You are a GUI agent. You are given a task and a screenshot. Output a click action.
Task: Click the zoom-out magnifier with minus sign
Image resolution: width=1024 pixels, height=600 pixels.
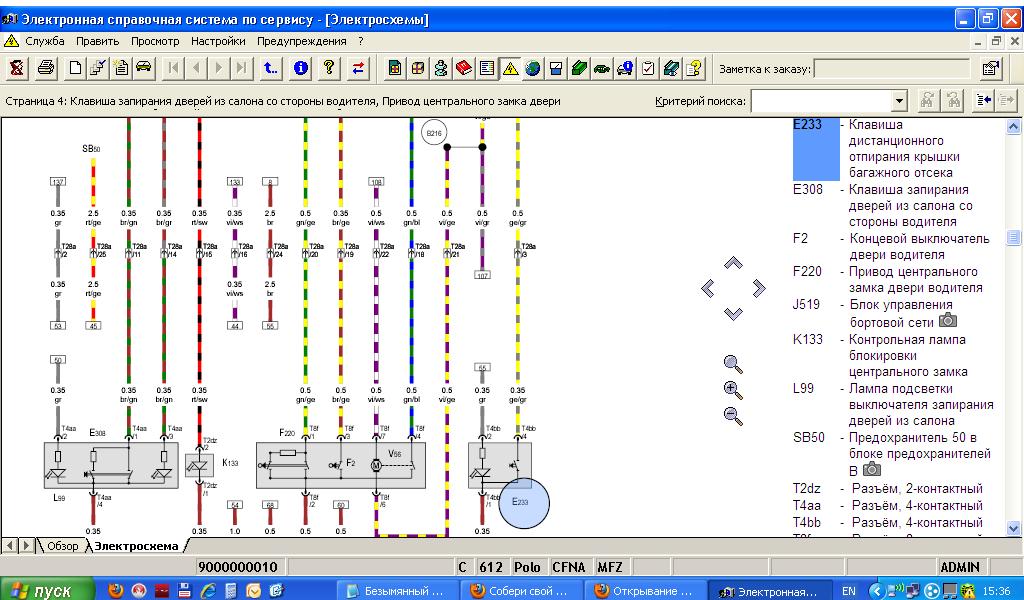733,416
